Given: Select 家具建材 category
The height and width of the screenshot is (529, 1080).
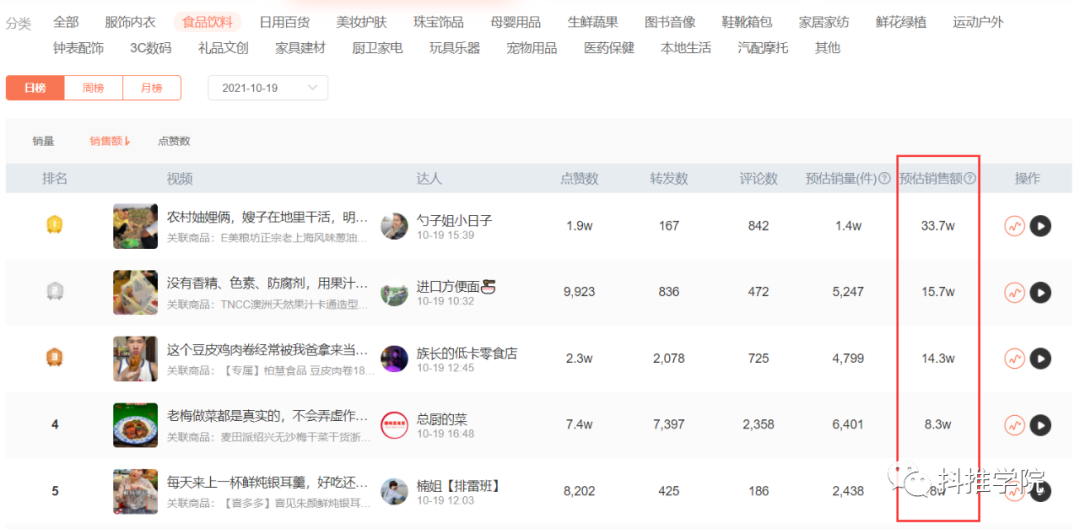Looking at the screenshot, I should [300, 48].
